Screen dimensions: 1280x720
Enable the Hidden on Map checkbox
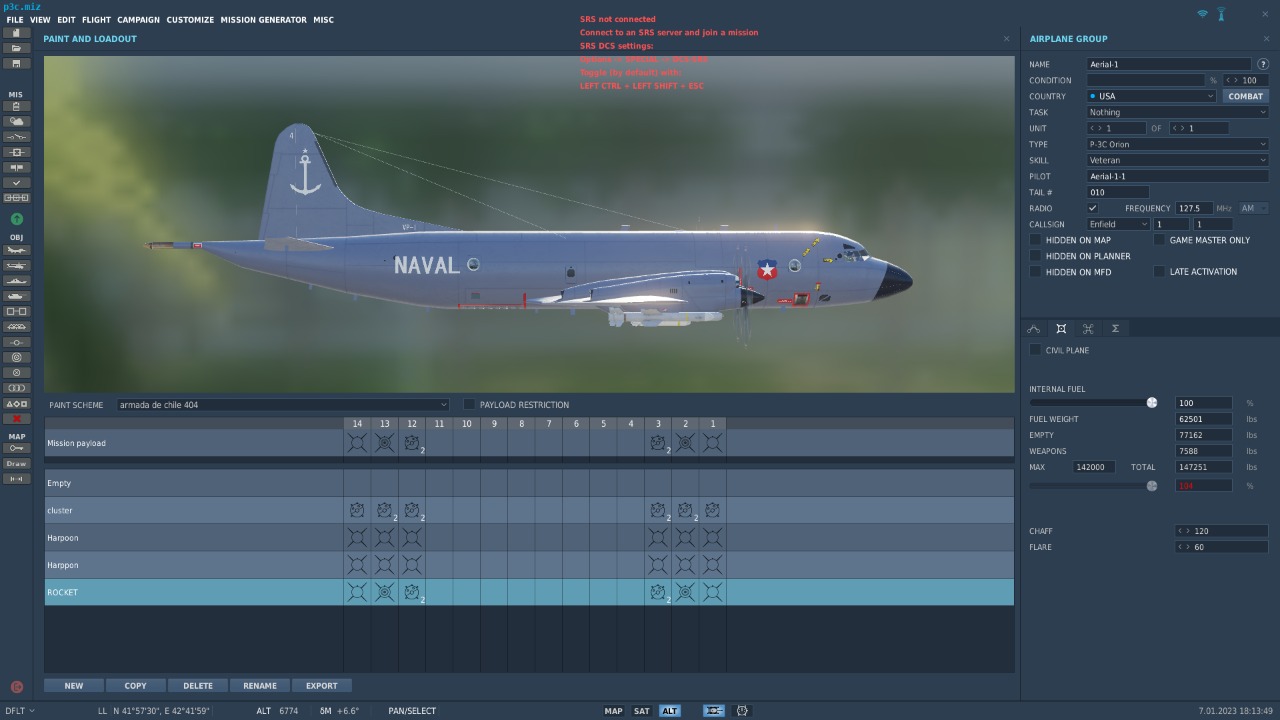click(1036, 240)
